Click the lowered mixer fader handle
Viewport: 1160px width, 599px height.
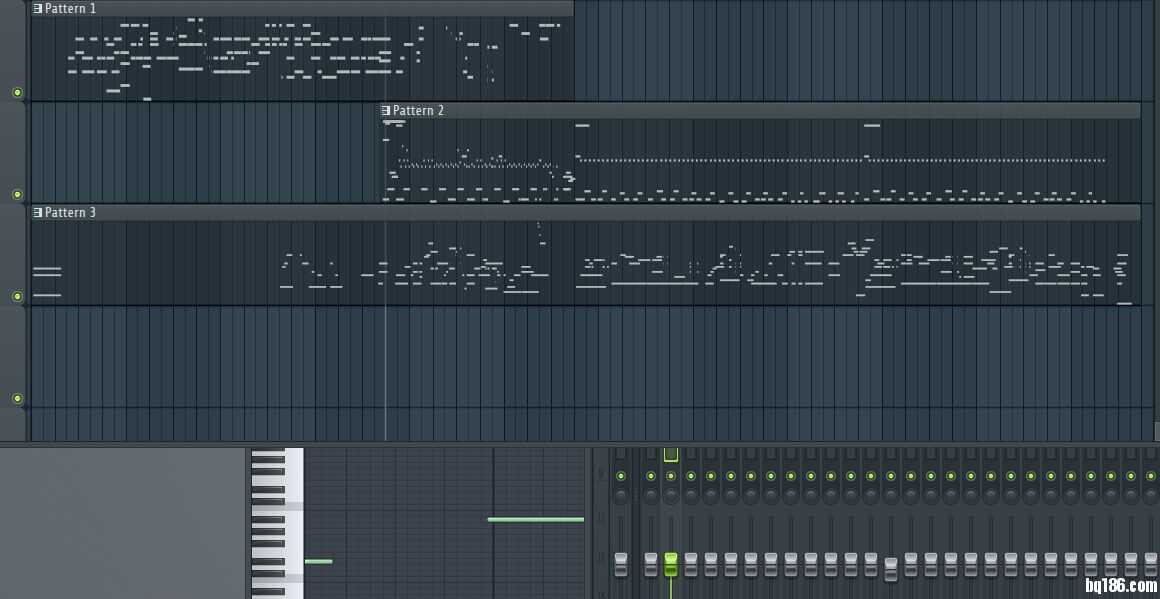coord(891,569)
